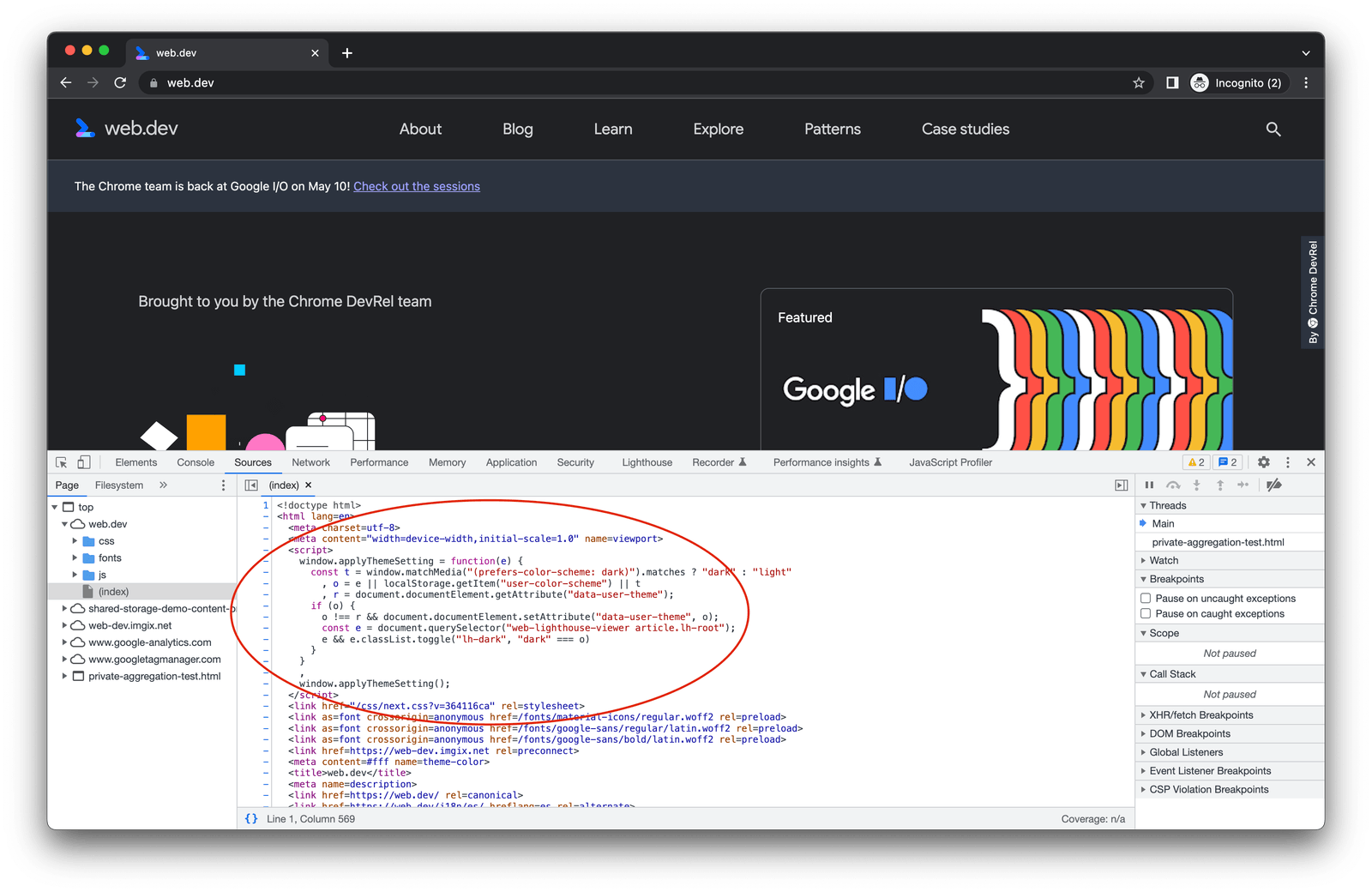Expand the css folder under web.dev
This screenshot has height=892, width=1372.
(x=75, y=540)
